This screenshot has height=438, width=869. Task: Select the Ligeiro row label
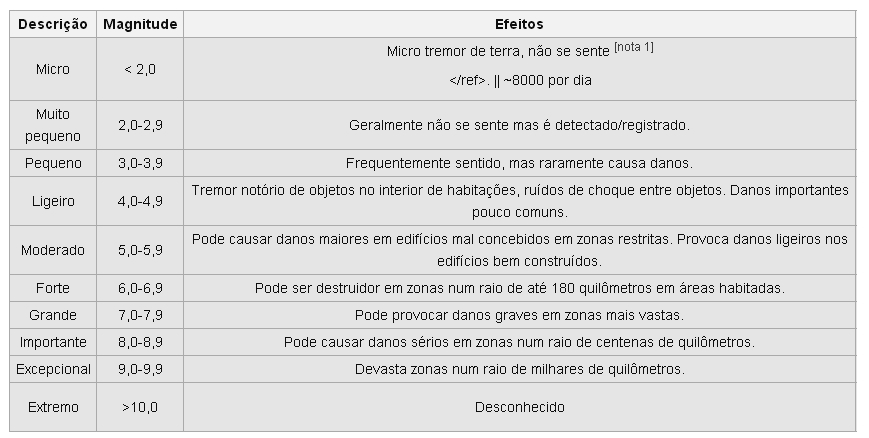coord(53,201)
